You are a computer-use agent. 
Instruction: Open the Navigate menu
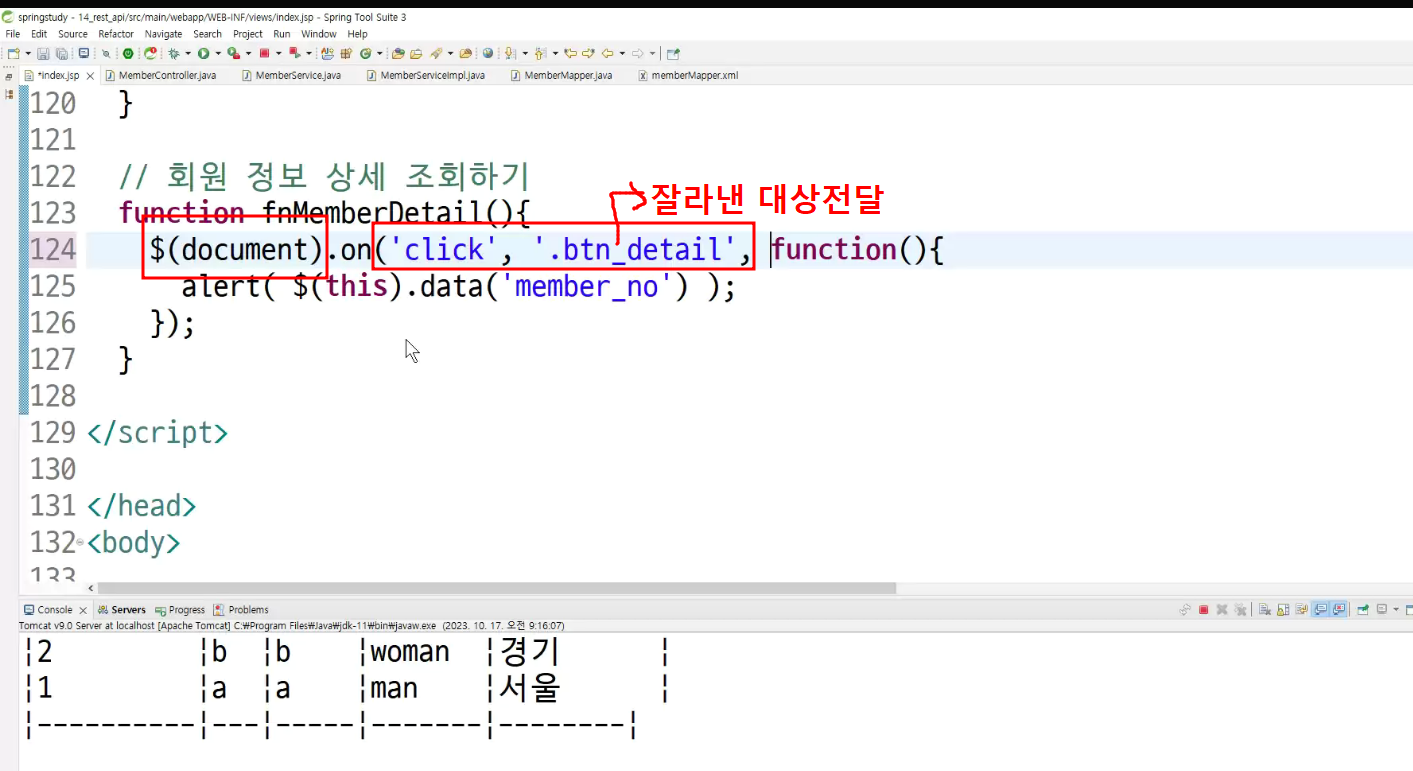click(164, 34)
